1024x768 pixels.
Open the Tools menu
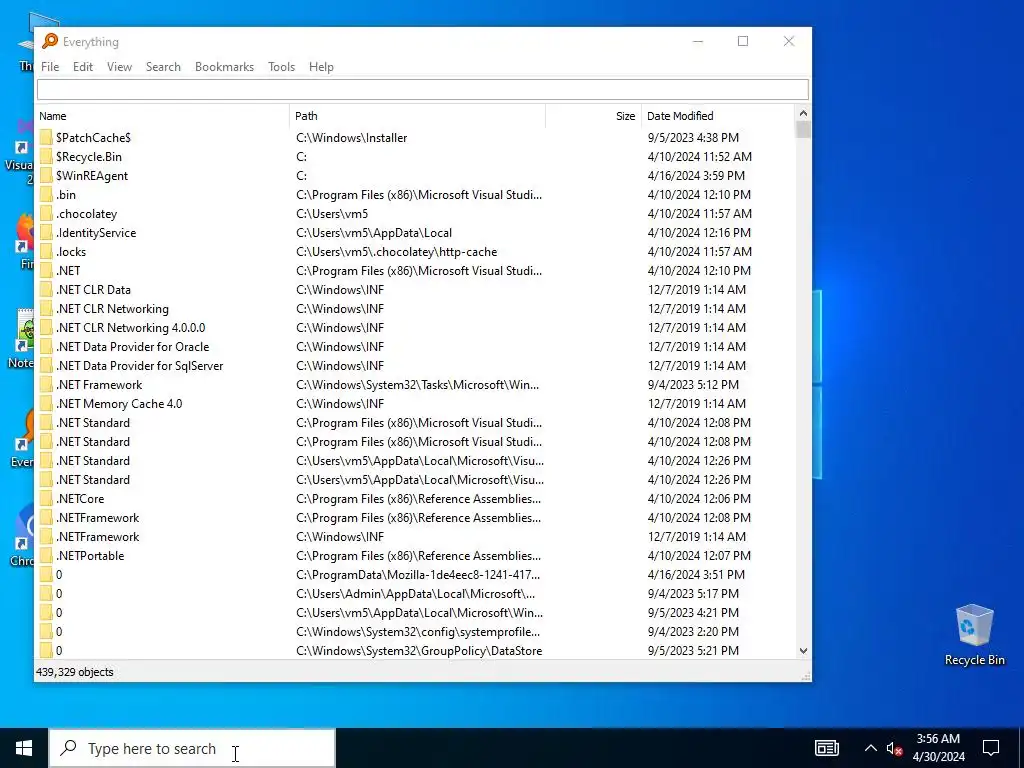[281, 67]
